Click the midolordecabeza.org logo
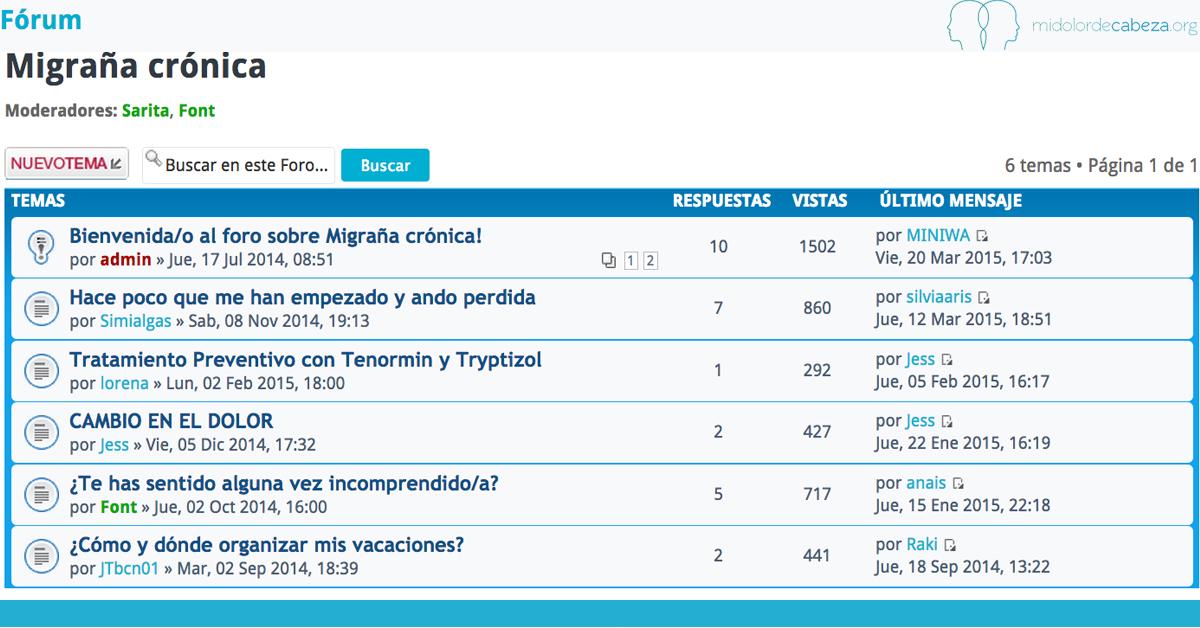 (1071, 24)
